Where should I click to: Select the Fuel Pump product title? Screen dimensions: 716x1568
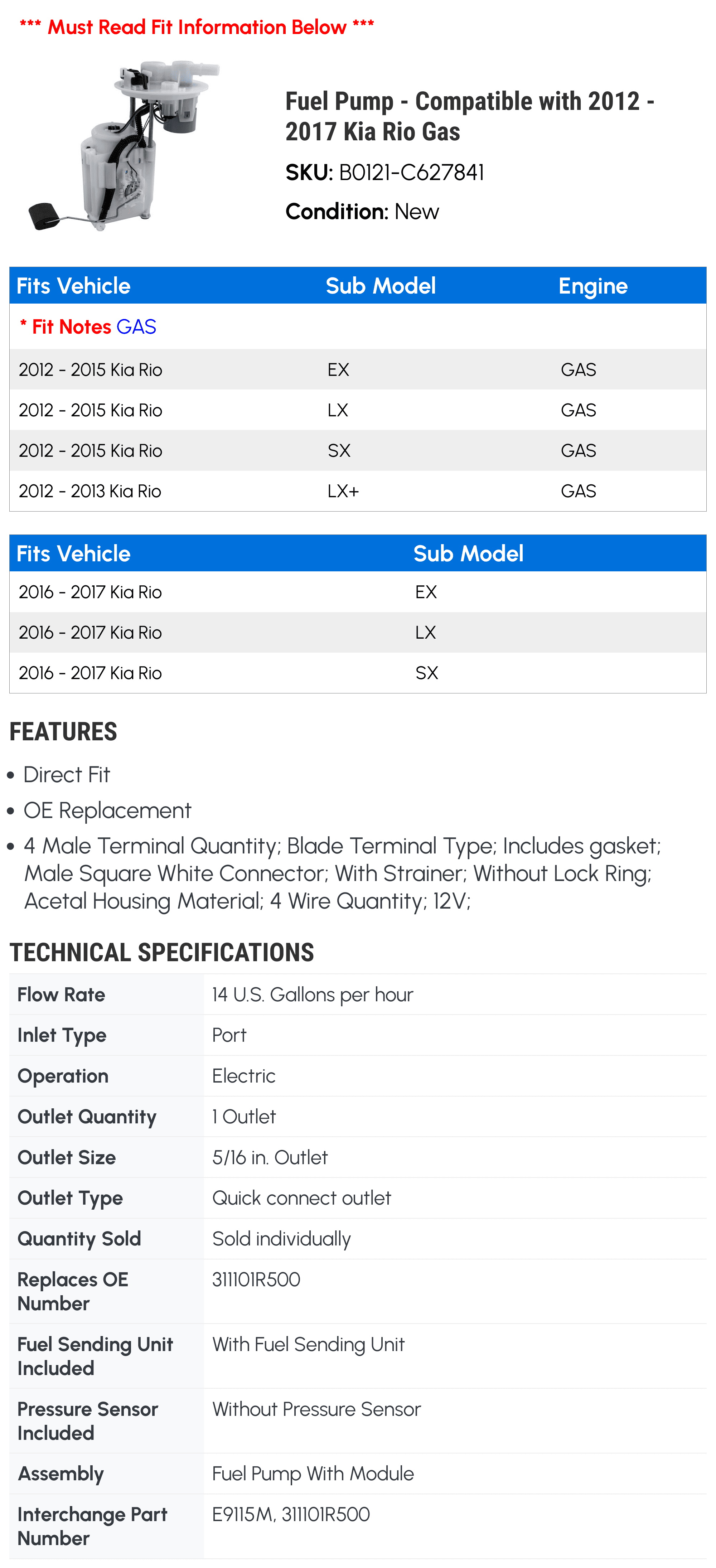469,116
